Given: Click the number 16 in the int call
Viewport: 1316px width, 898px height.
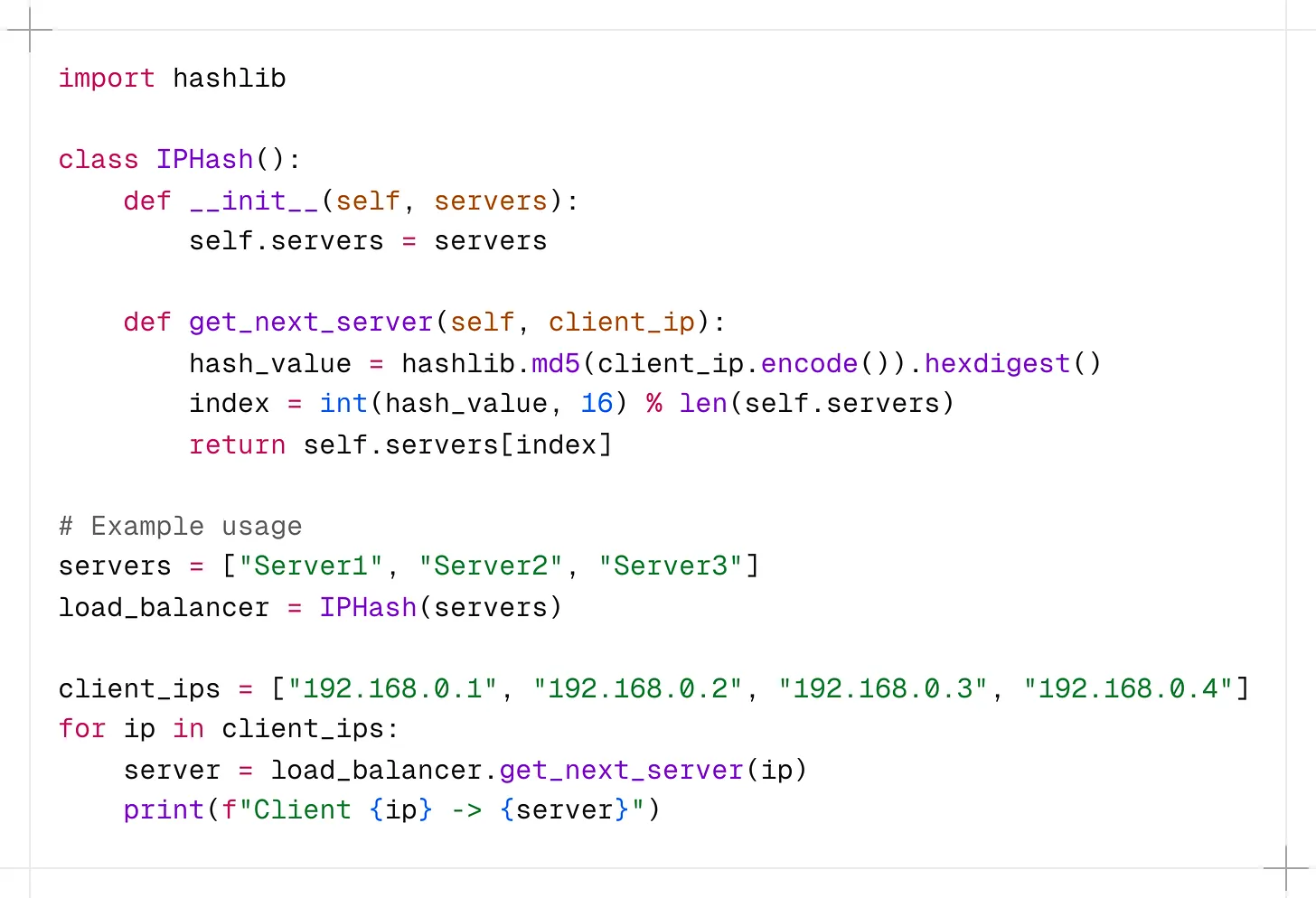Looking at the screenshot, I should 597,404.
